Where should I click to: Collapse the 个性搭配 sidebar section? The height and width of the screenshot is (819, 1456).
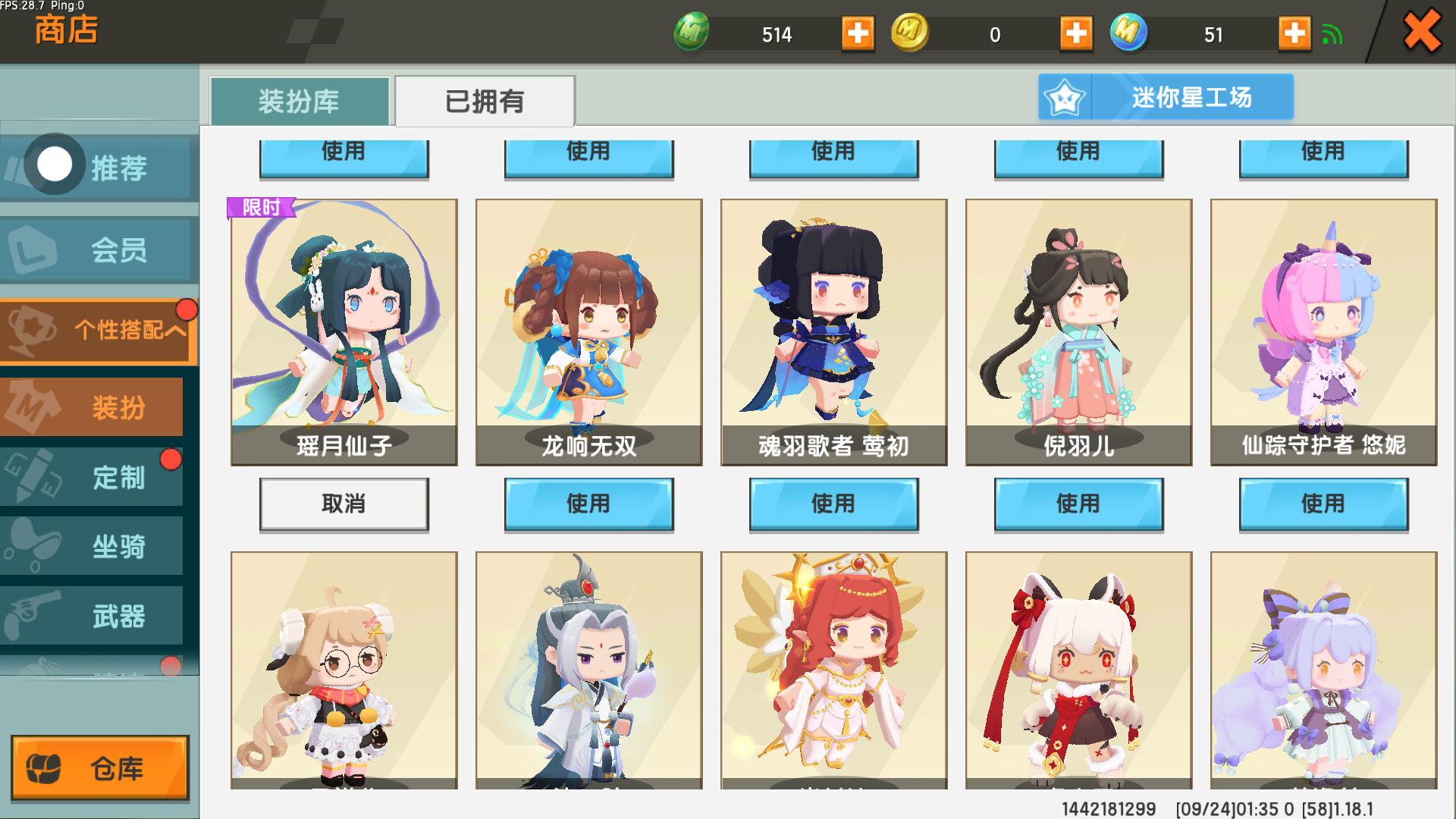pyautogui.click(x=99, y=331)
